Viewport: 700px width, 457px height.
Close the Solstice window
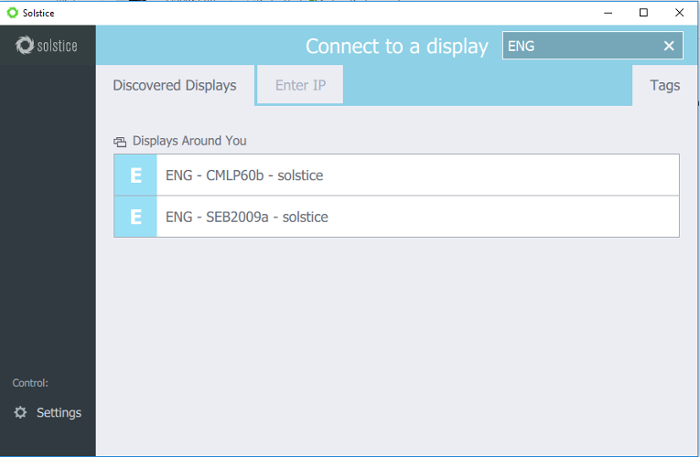point(679,13)
